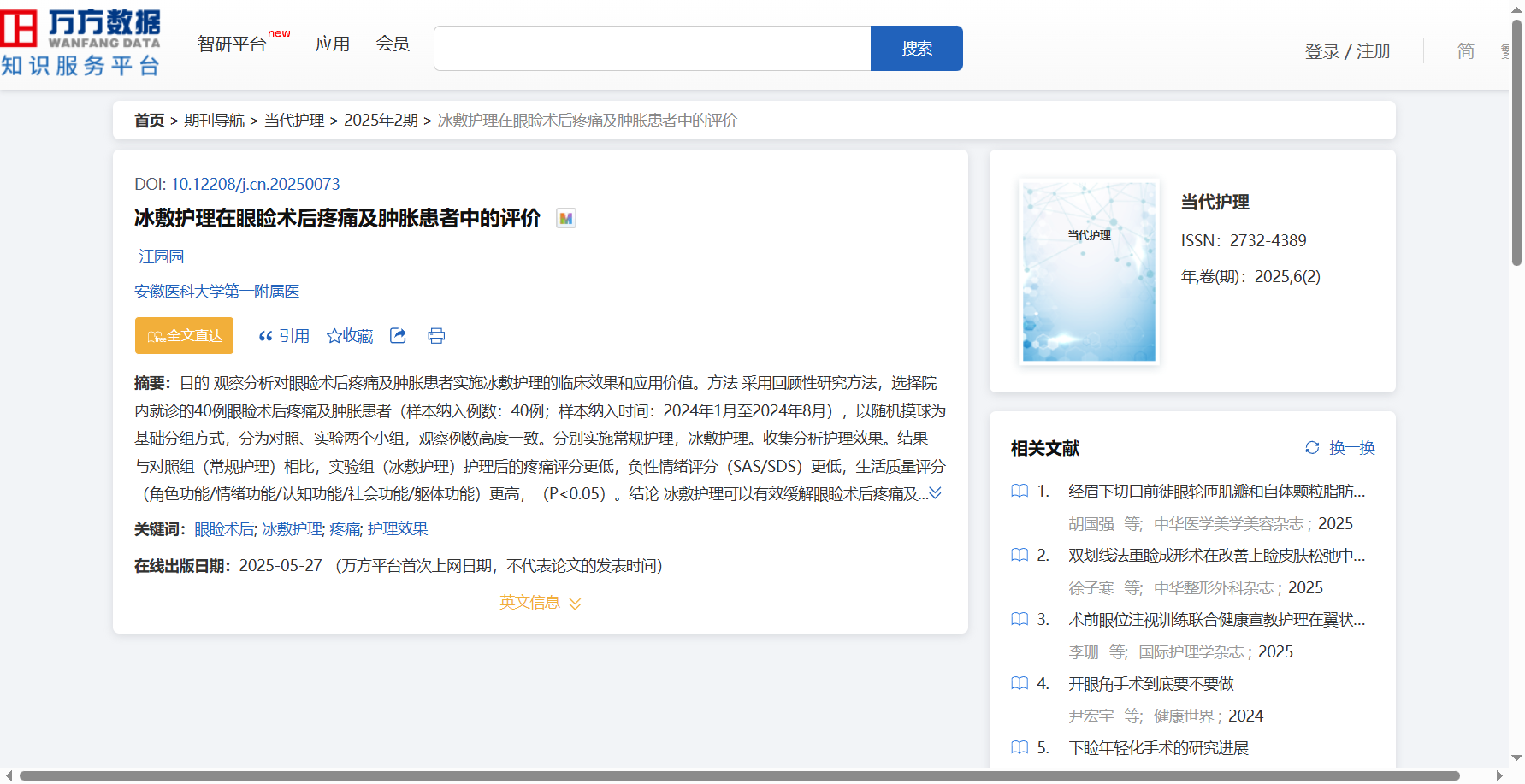Click 年,卷(期): 2025,6(2) text
Screen dimensions: 1525x784
[1250, 276]
